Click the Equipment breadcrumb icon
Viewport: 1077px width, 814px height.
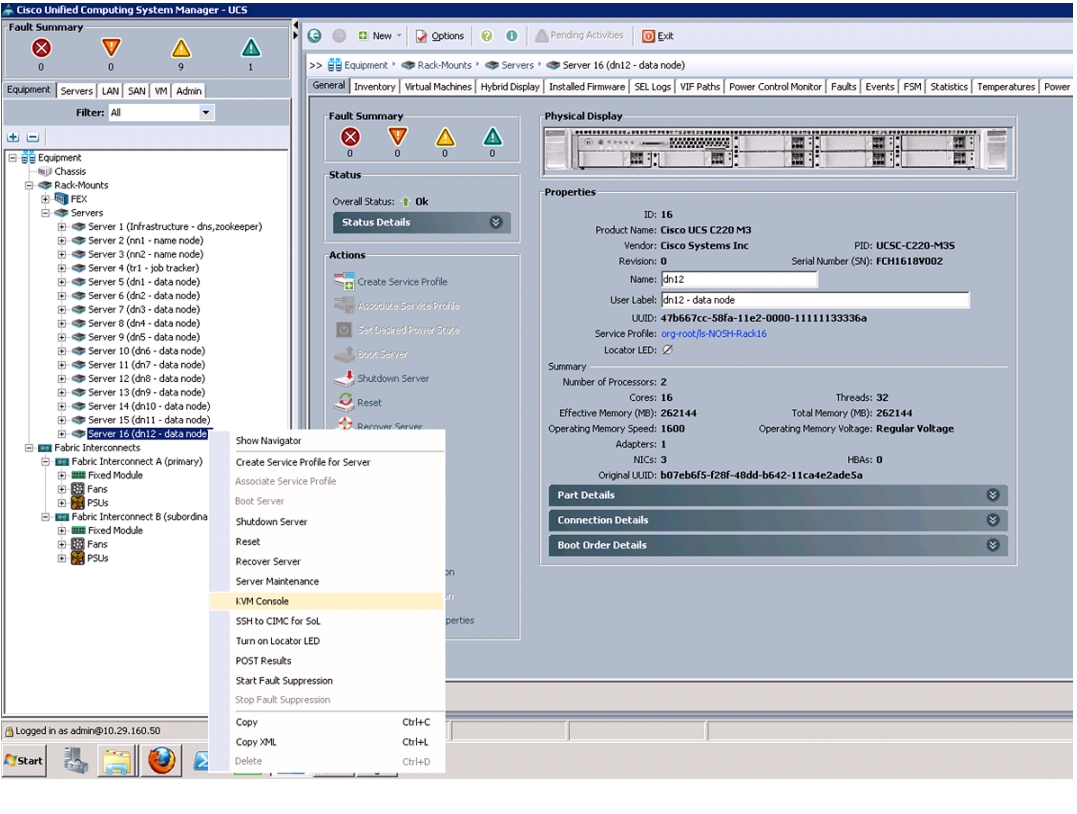(x=335, y=65)
